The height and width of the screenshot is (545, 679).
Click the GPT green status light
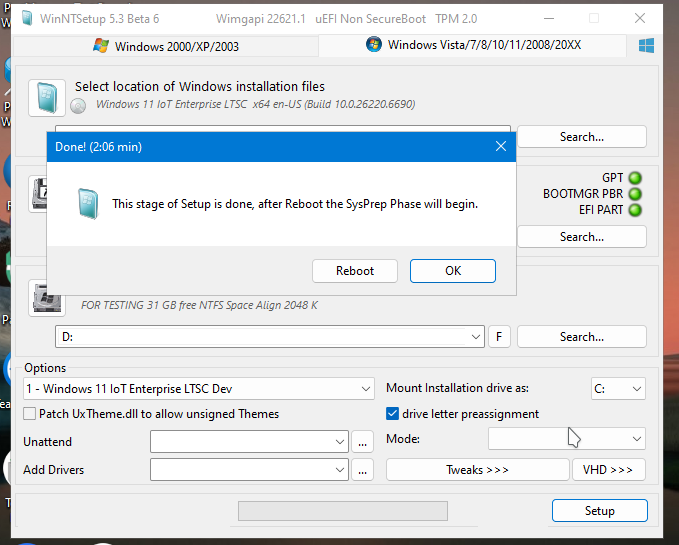pyautogui.click(x=635, y=178)
